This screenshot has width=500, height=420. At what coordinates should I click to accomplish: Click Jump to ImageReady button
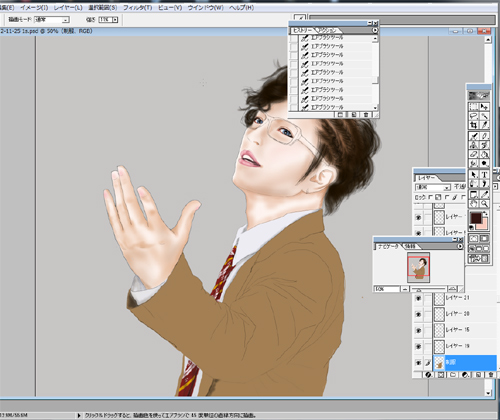479,258
